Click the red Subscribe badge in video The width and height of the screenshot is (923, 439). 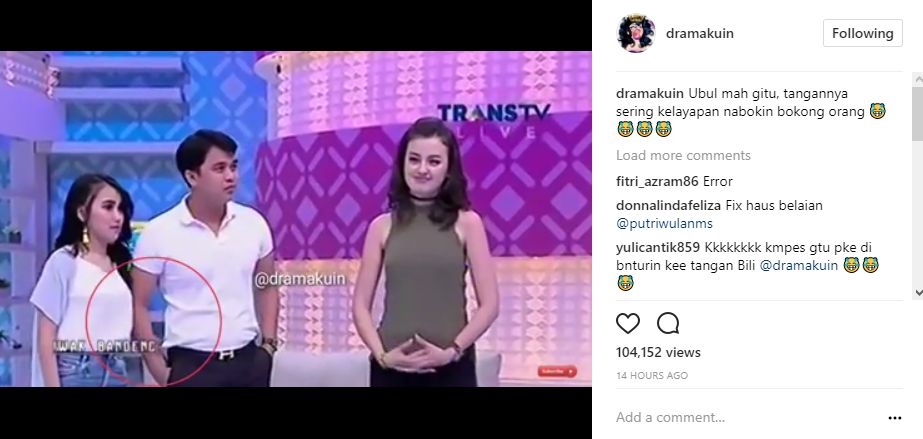(557, 371)
